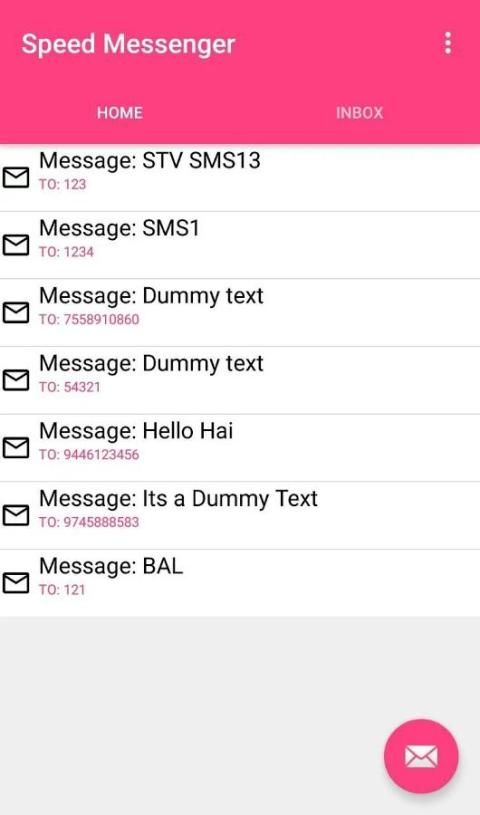Open the BAL message to 121

pos(240,583)
